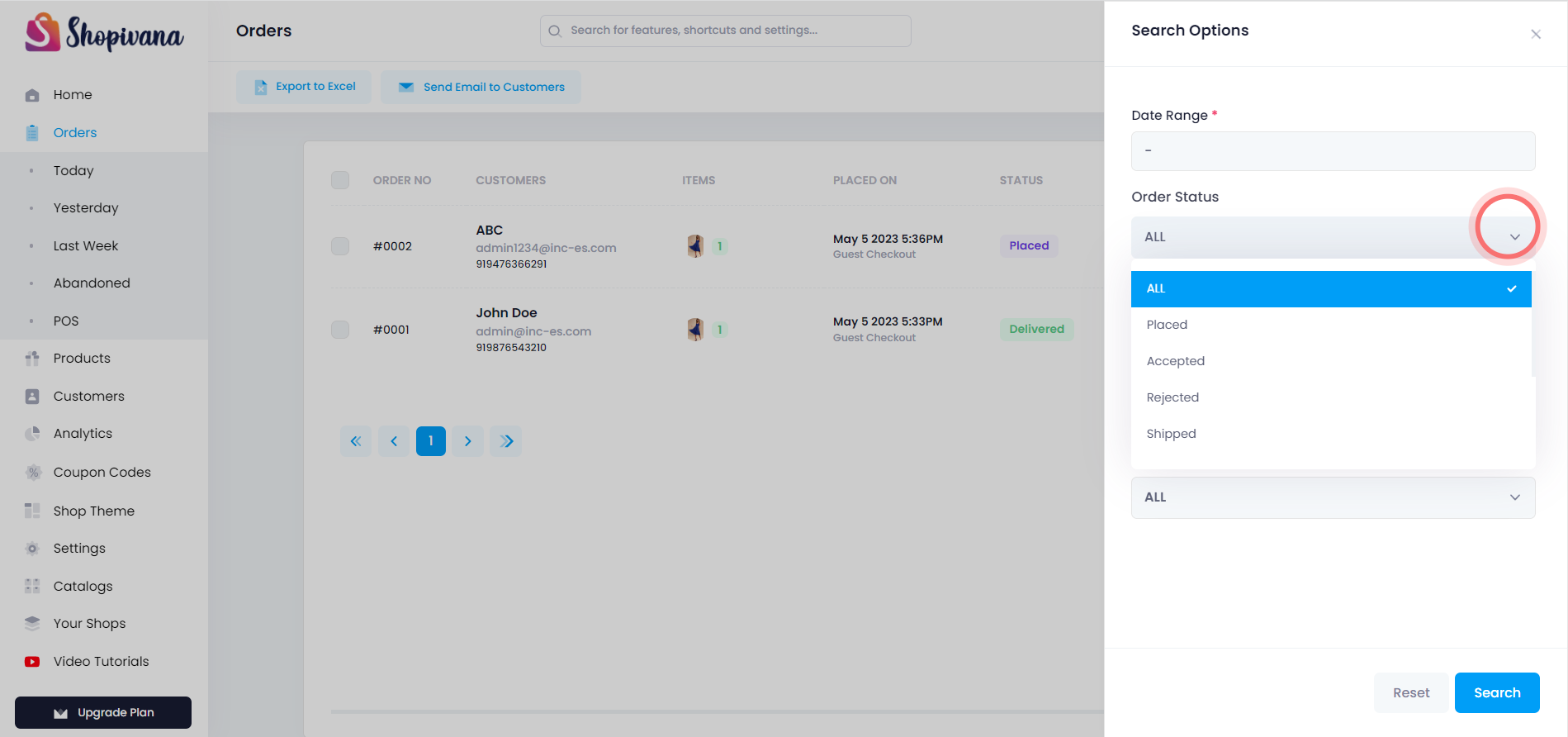Click the Export to Excel button
This screenshot has height=737, width=1568.
304,87
